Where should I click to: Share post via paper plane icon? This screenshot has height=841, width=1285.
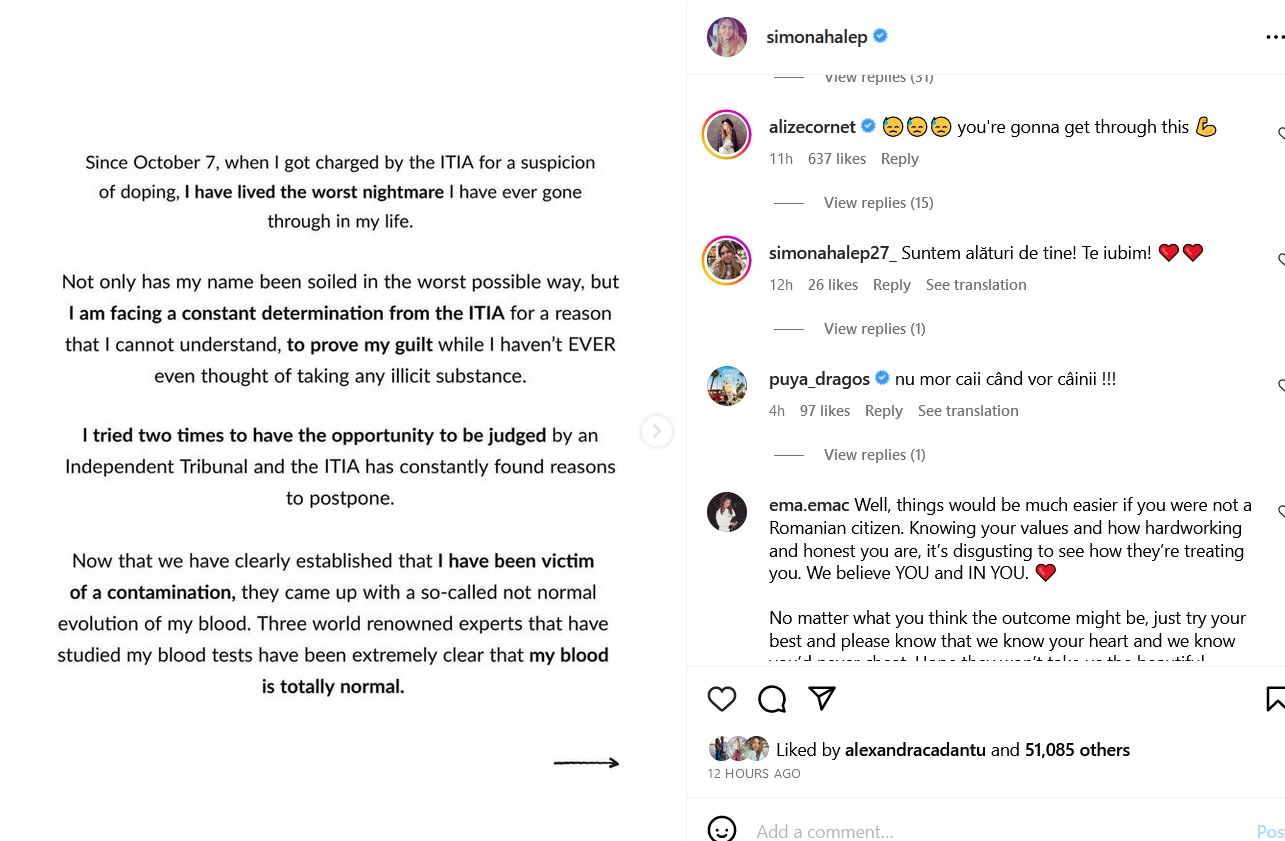pyautogui.click(x=822, y=698)
